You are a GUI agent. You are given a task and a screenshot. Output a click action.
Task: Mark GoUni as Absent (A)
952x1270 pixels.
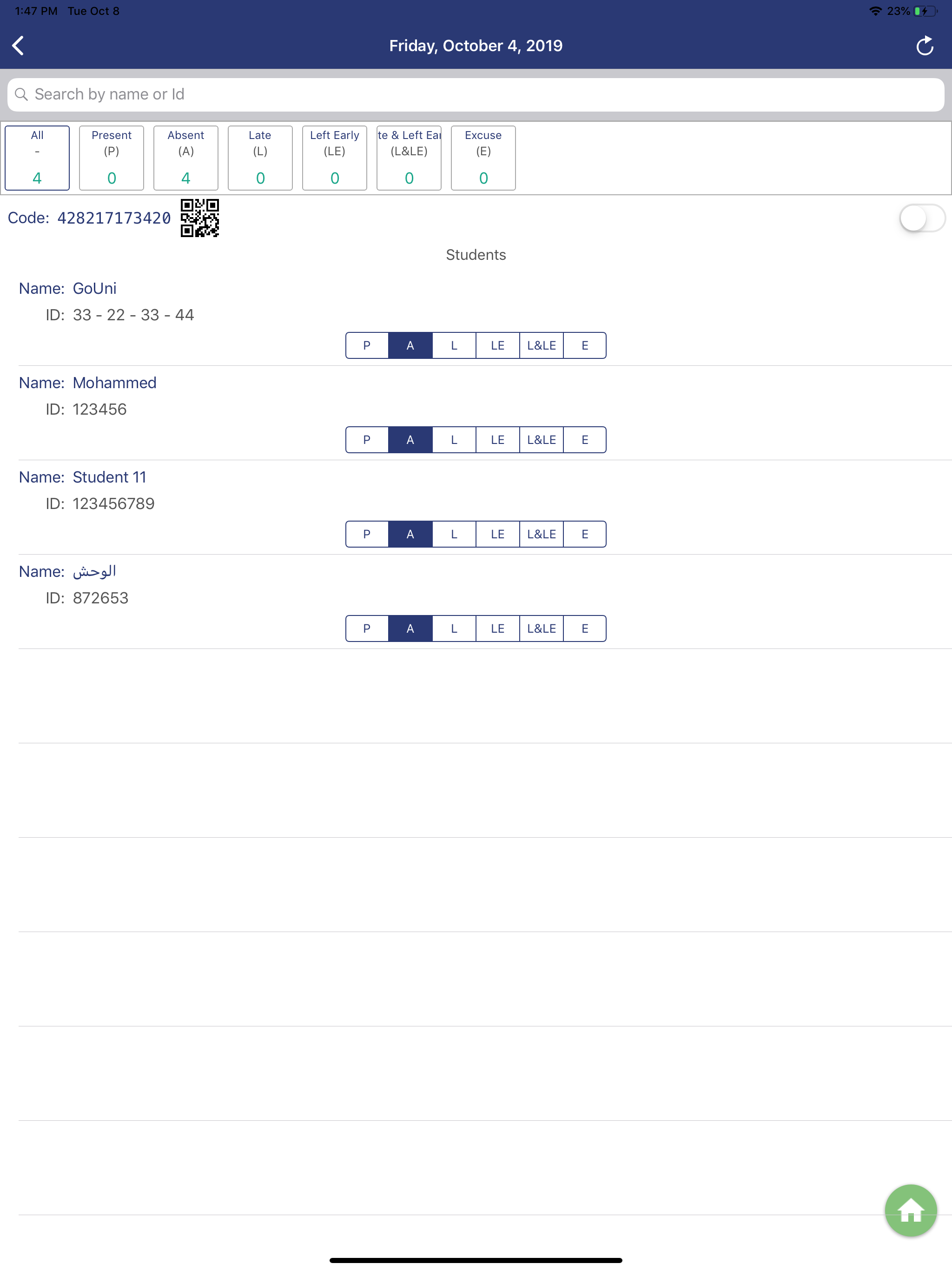click(410, 345)
